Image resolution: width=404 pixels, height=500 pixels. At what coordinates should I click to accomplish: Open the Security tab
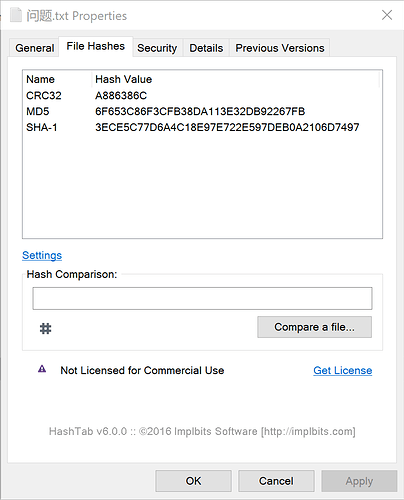click(x=157, y=48)
